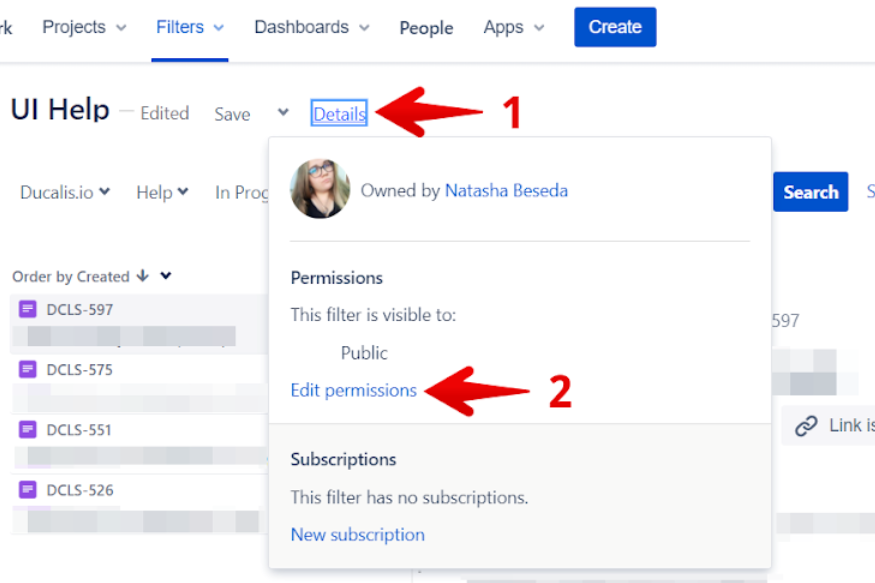875x583 pixels.
Task: Click the issue type icon on DCLS-526
Action: [x=26, y=490]
